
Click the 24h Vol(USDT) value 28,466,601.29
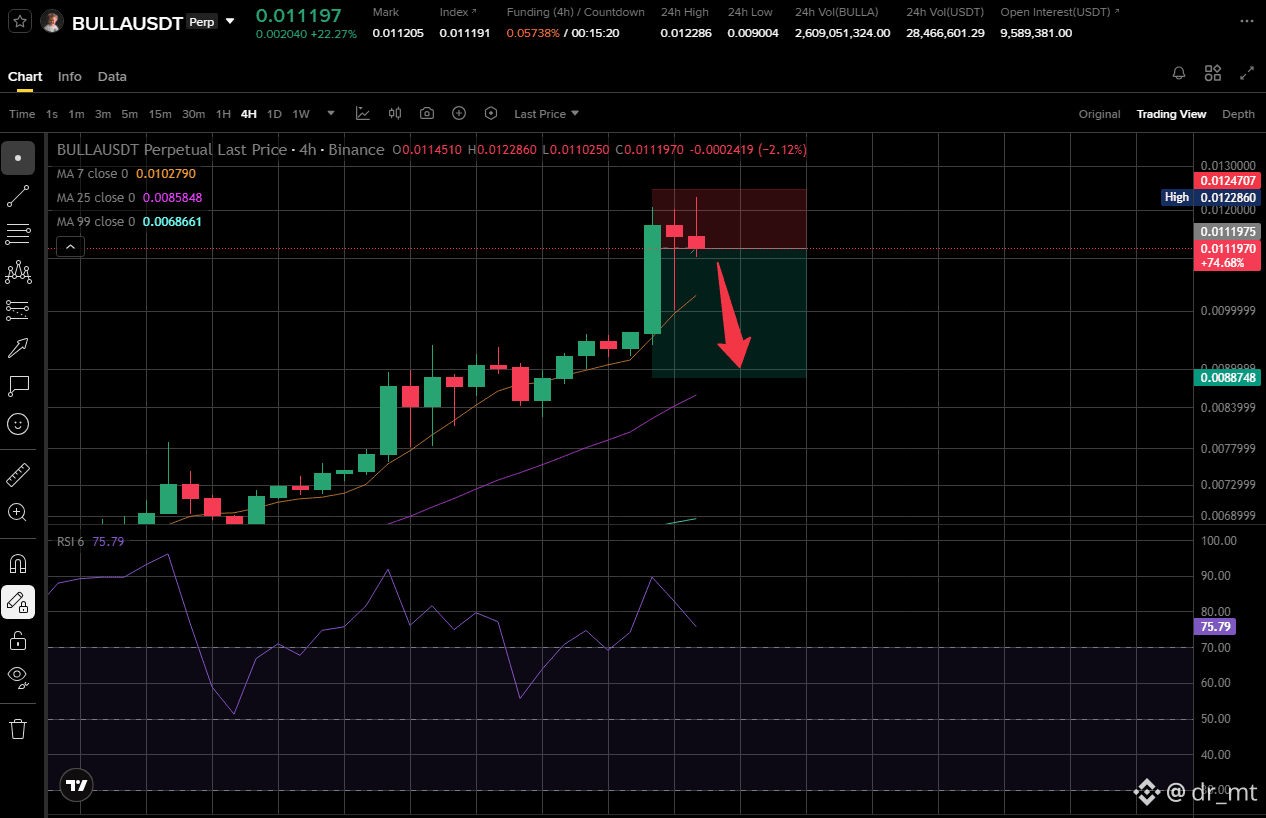945,33
